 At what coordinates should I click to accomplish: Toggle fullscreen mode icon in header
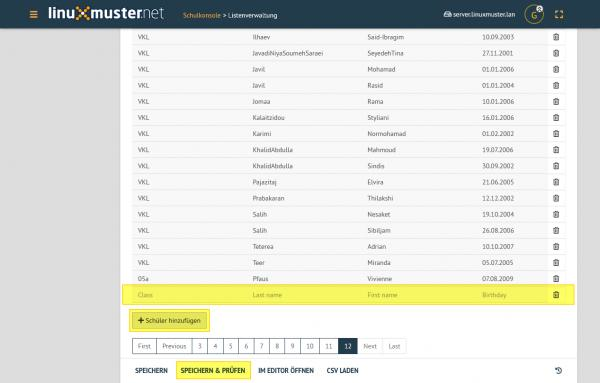pyautogui.click(x=559, y=15)
